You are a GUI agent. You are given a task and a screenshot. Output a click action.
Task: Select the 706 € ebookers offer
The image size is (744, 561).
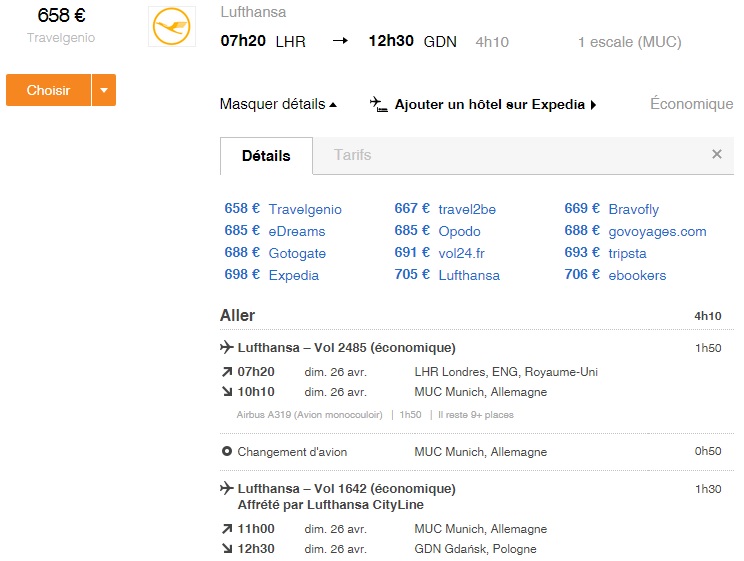[615, 275]
